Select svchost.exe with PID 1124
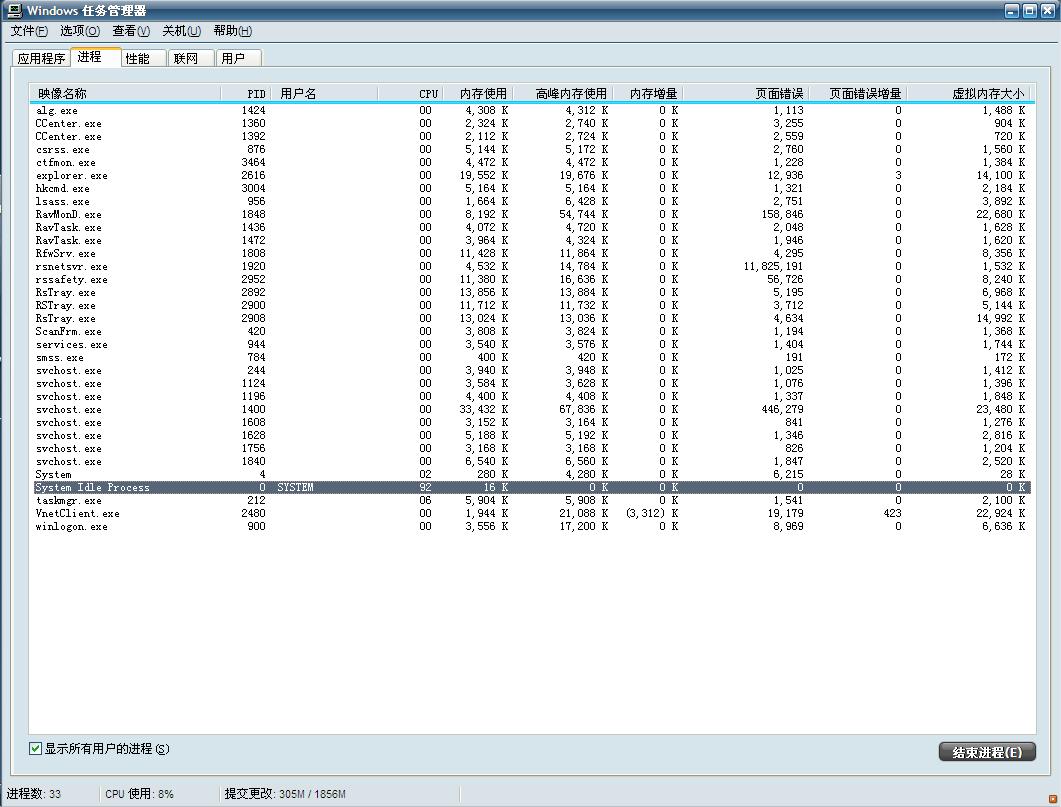1061x807 pixels. [x=531, y=384]
